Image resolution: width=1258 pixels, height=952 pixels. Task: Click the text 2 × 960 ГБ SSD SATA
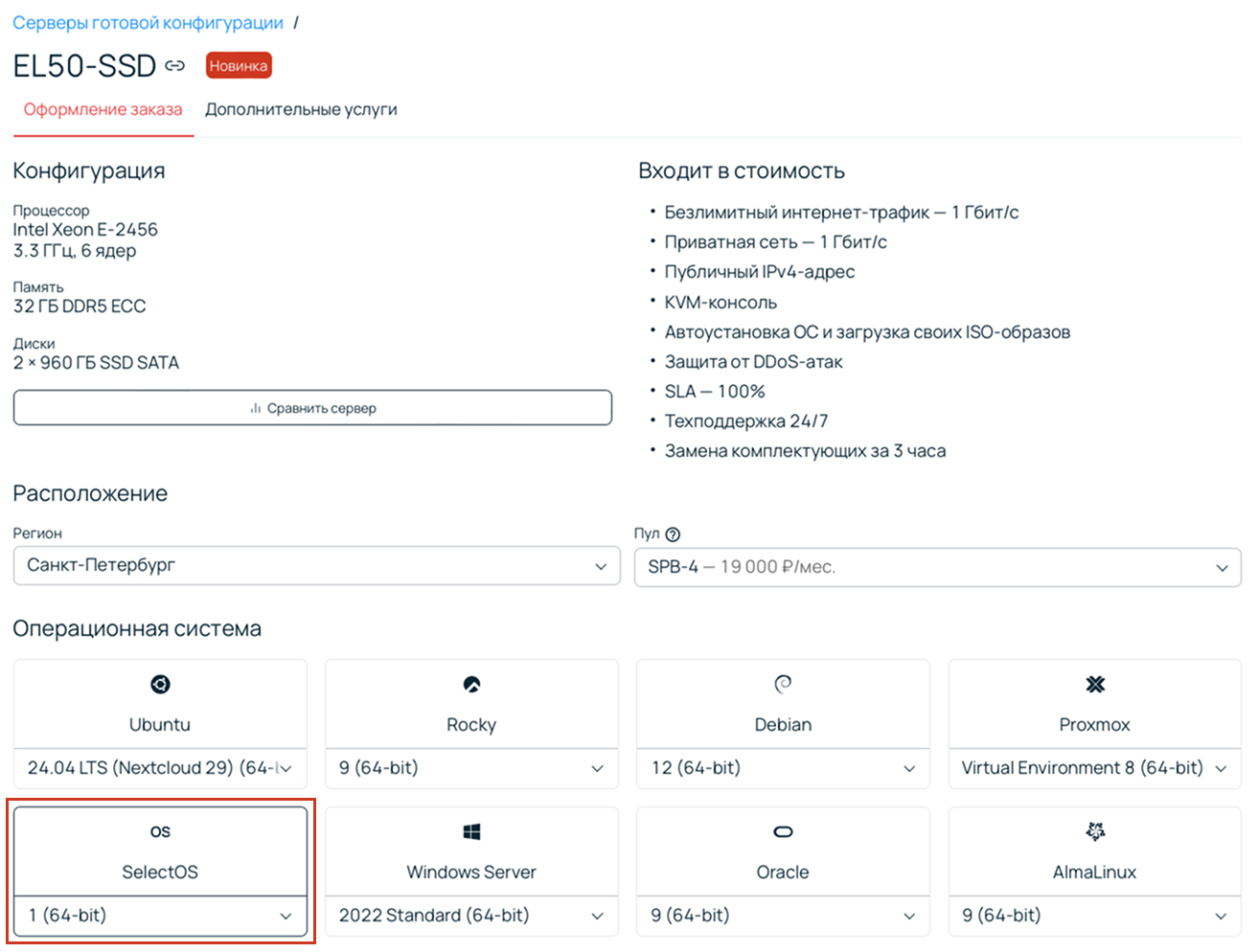[96, 363]
